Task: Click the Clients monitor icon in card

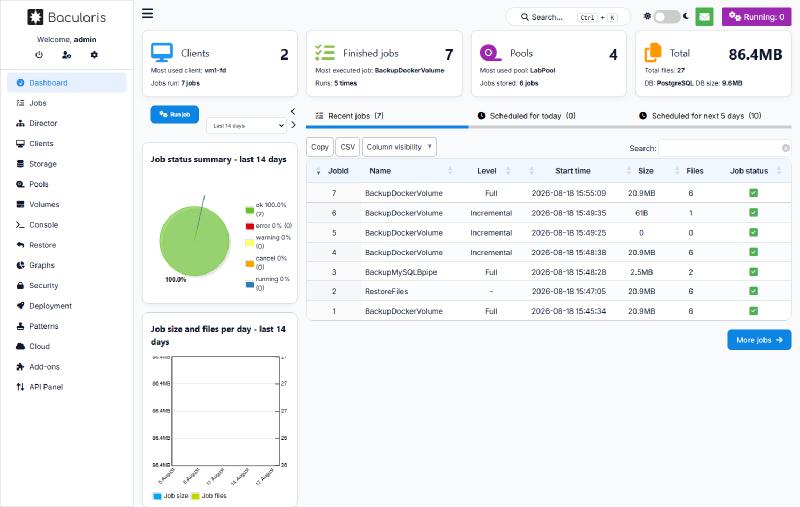Action: [x=162, y=53]
